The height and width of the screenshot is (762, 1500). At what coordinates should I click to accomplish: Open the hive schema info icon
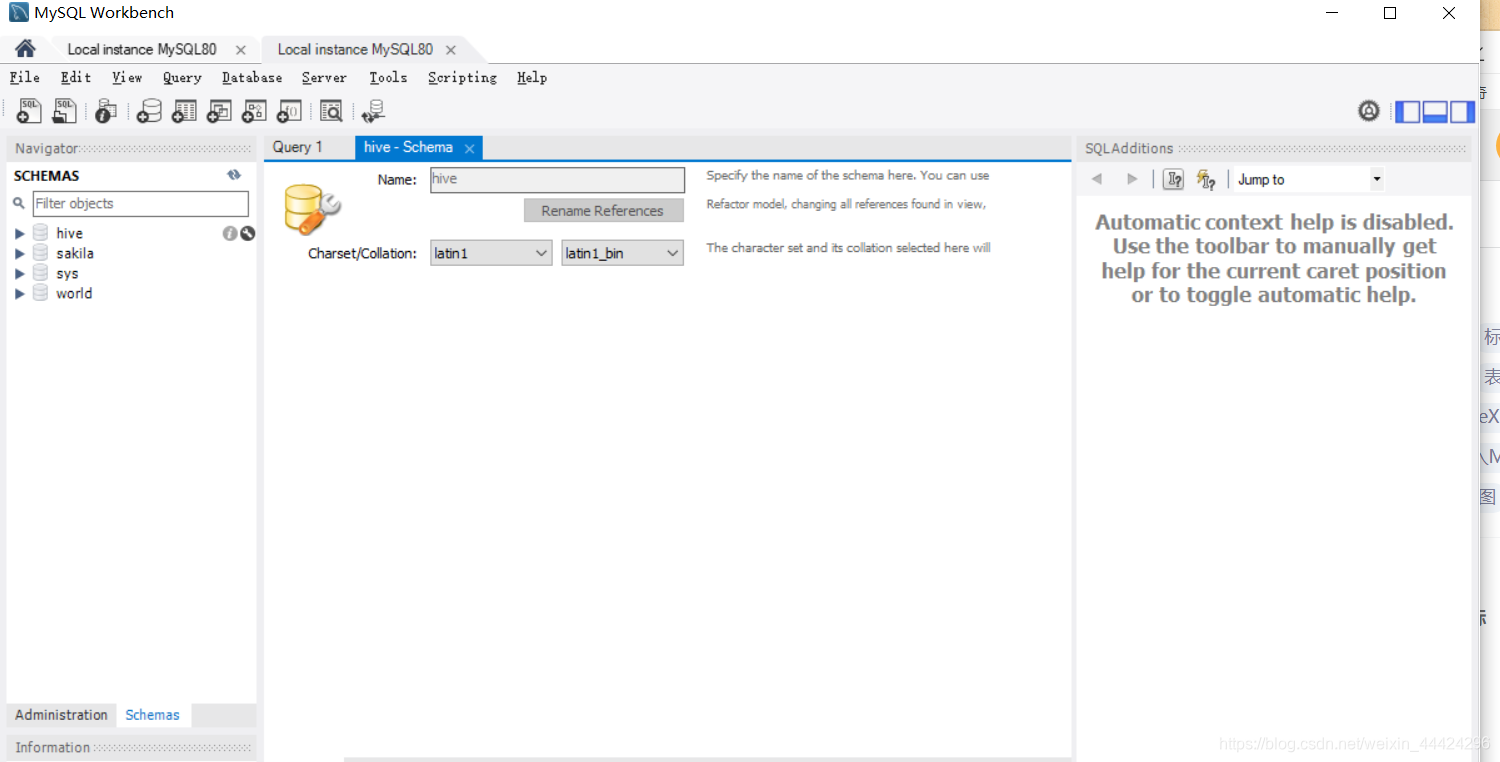tap(230, 233)
